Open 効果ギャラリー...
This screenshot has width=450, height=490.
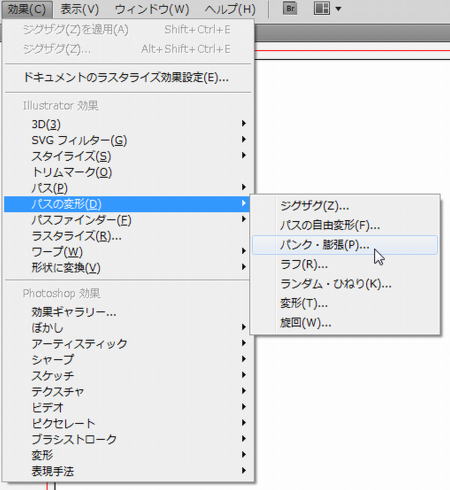coord(128,312)
